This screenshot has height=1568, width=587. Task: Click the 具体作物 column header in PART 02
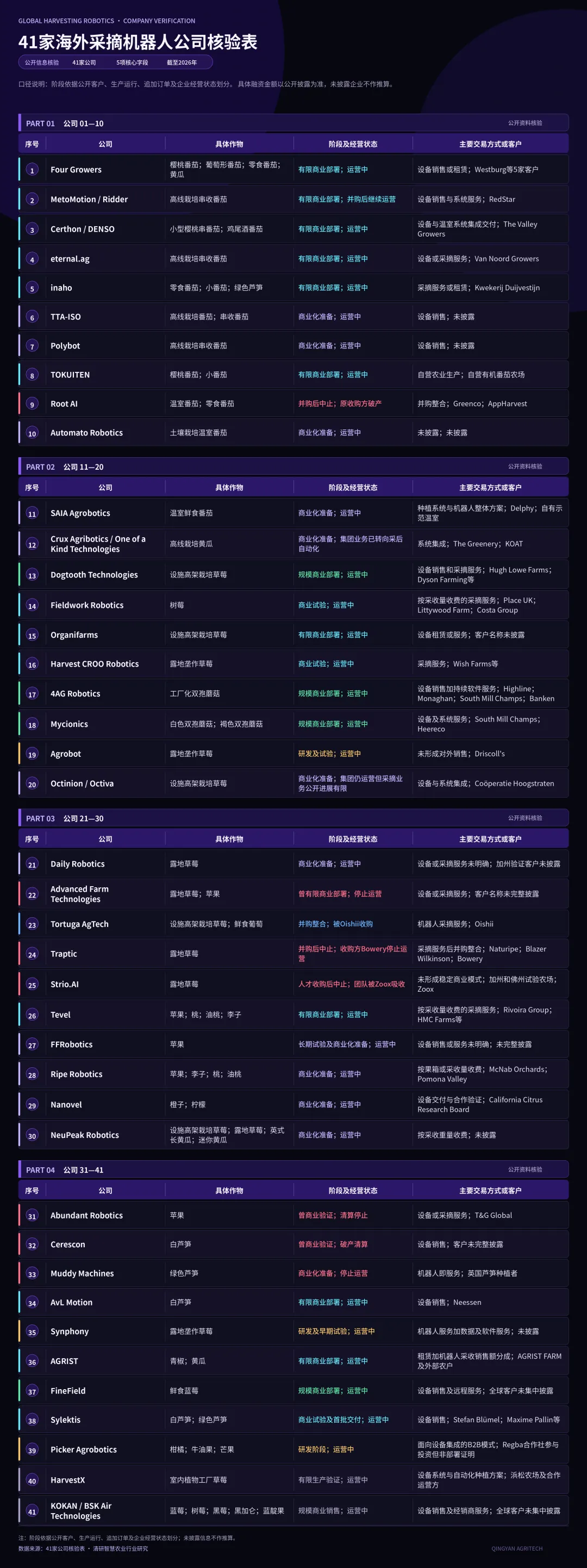pos(229,488)
